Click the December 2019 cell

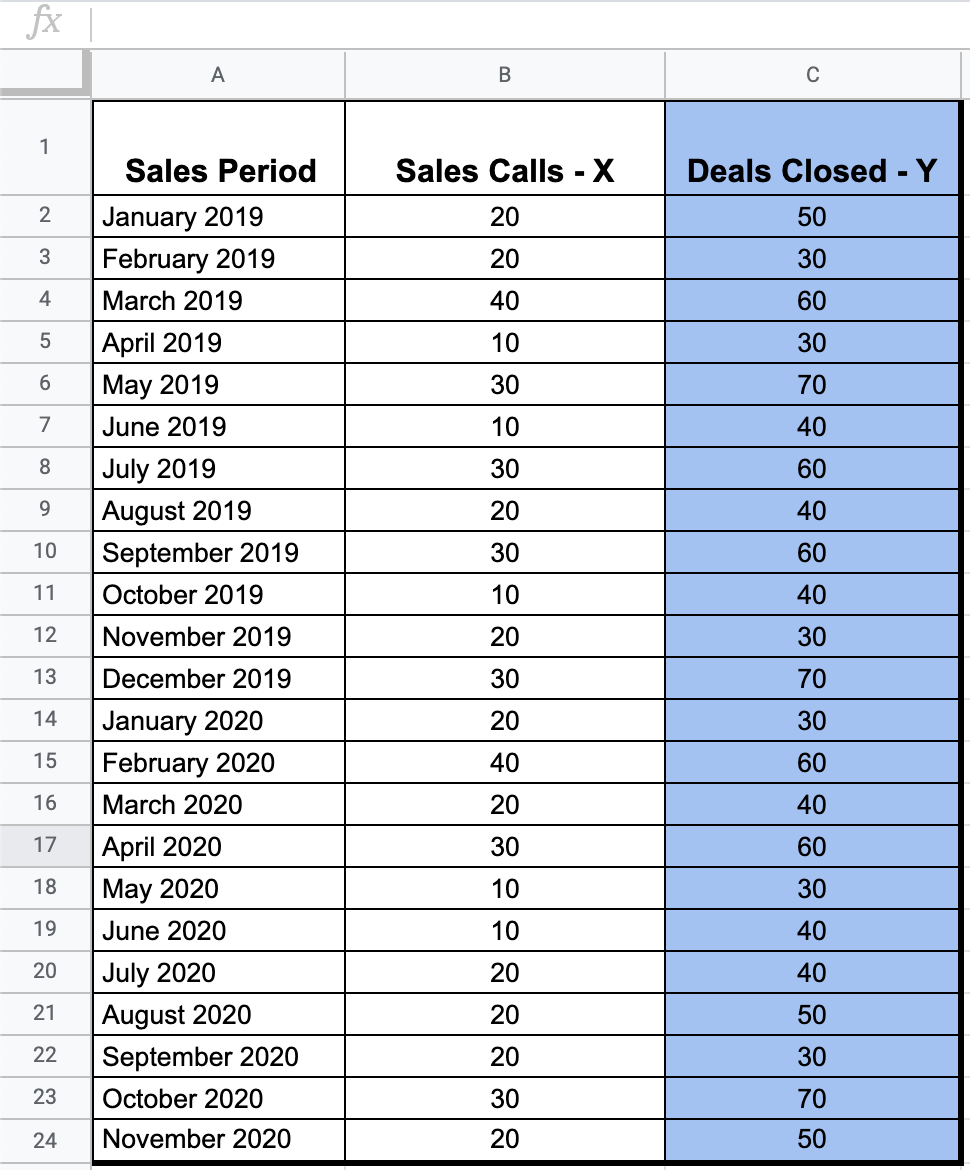point(218,678)
